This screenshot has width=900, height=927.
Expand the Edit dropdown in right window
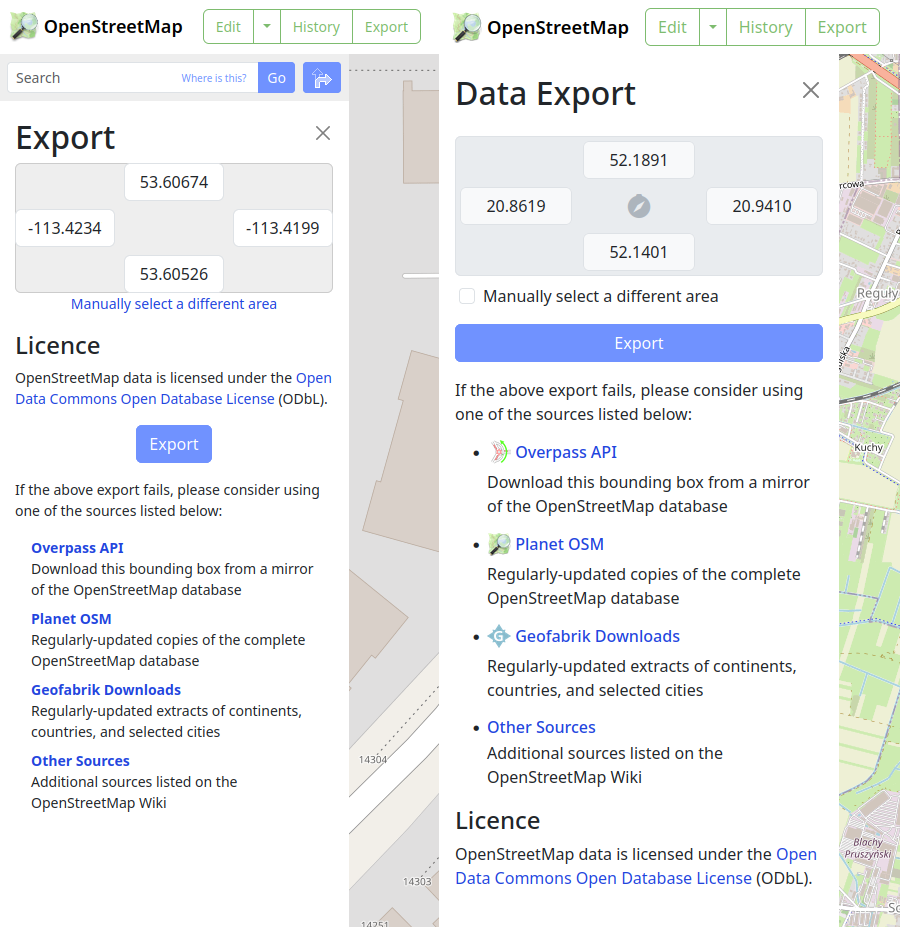click(713, 27)
